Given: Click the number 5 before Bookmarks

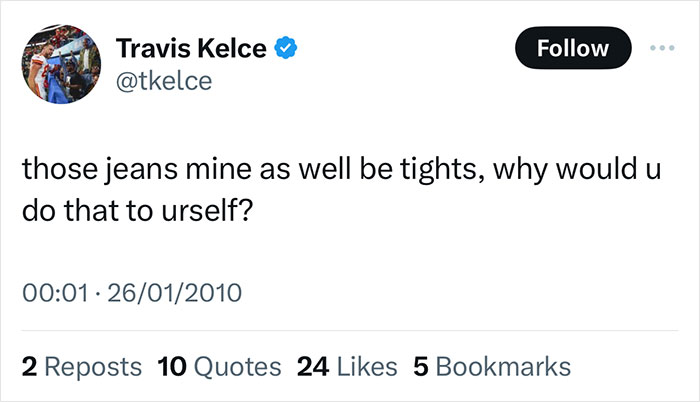Looking at the screenshot, I should (420, 366).
